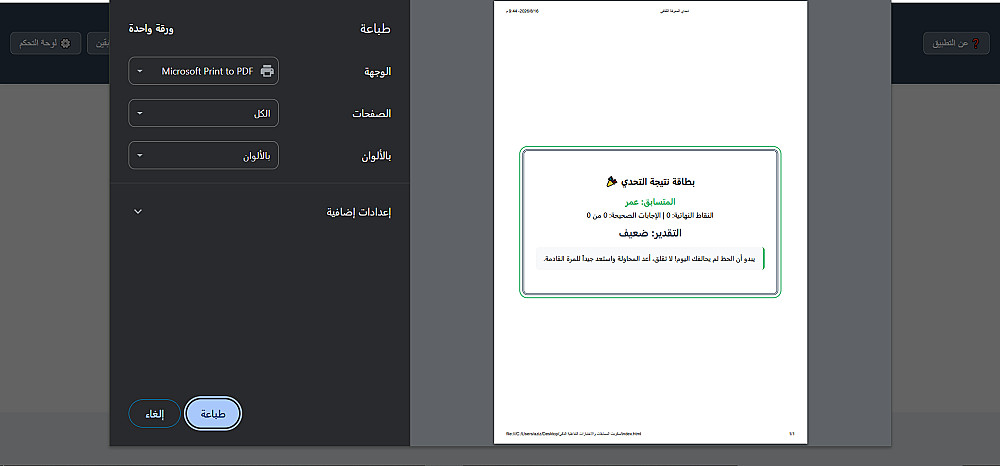Click the party popper emoji in card title
This screenshot has height=466, width=1000.
(x=612, y=182)
